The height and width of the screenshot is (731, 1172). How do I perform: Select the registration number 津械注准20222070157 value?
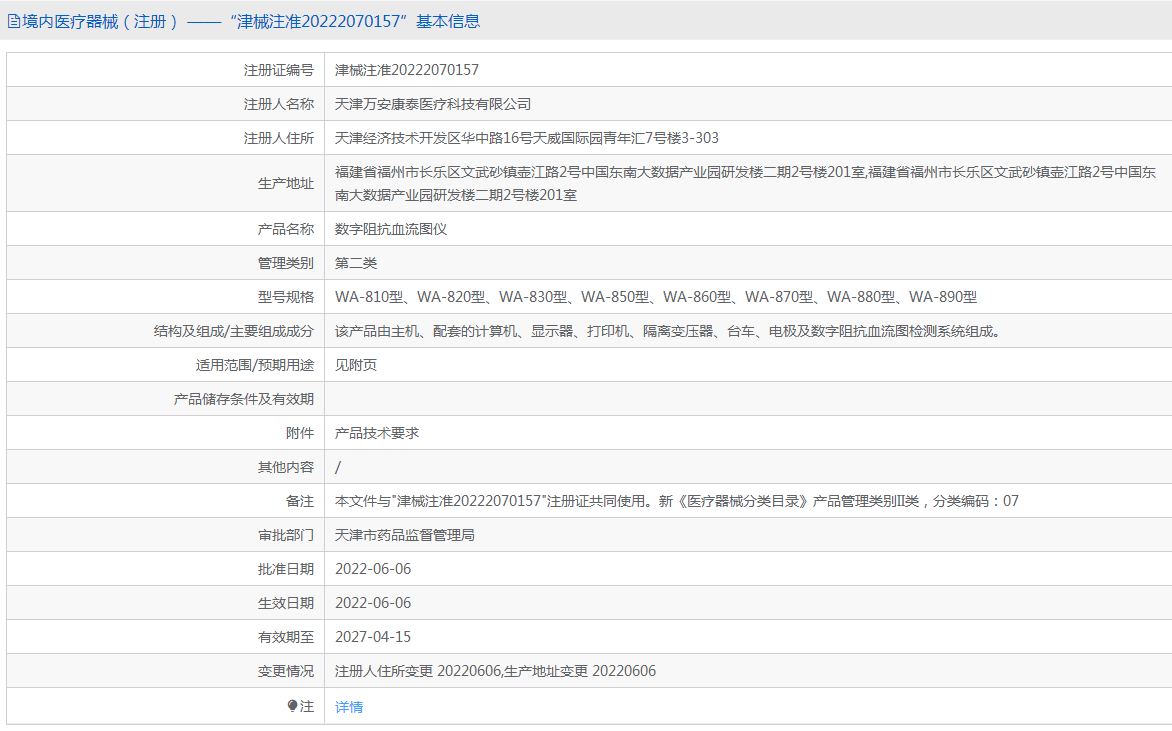(406, 70)
